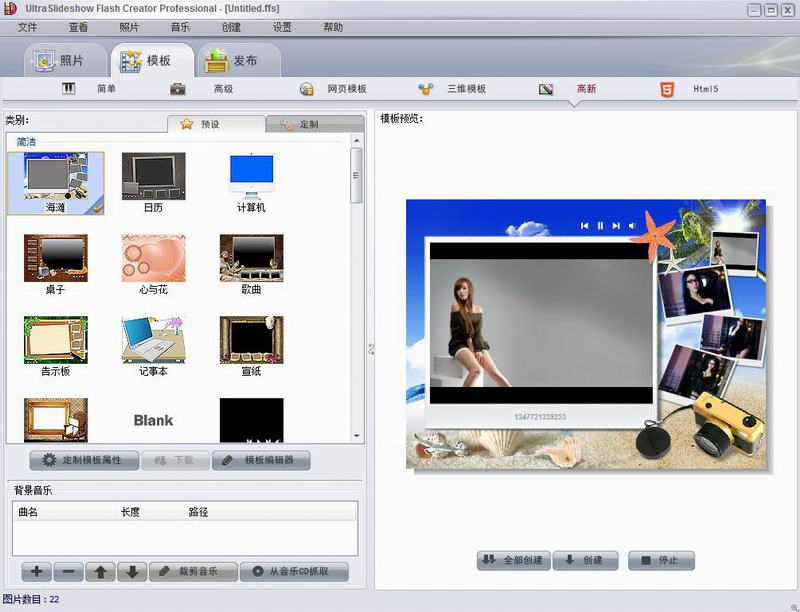Open the 模板编辑器 button
Screen dimensions: 800x612
261,461
